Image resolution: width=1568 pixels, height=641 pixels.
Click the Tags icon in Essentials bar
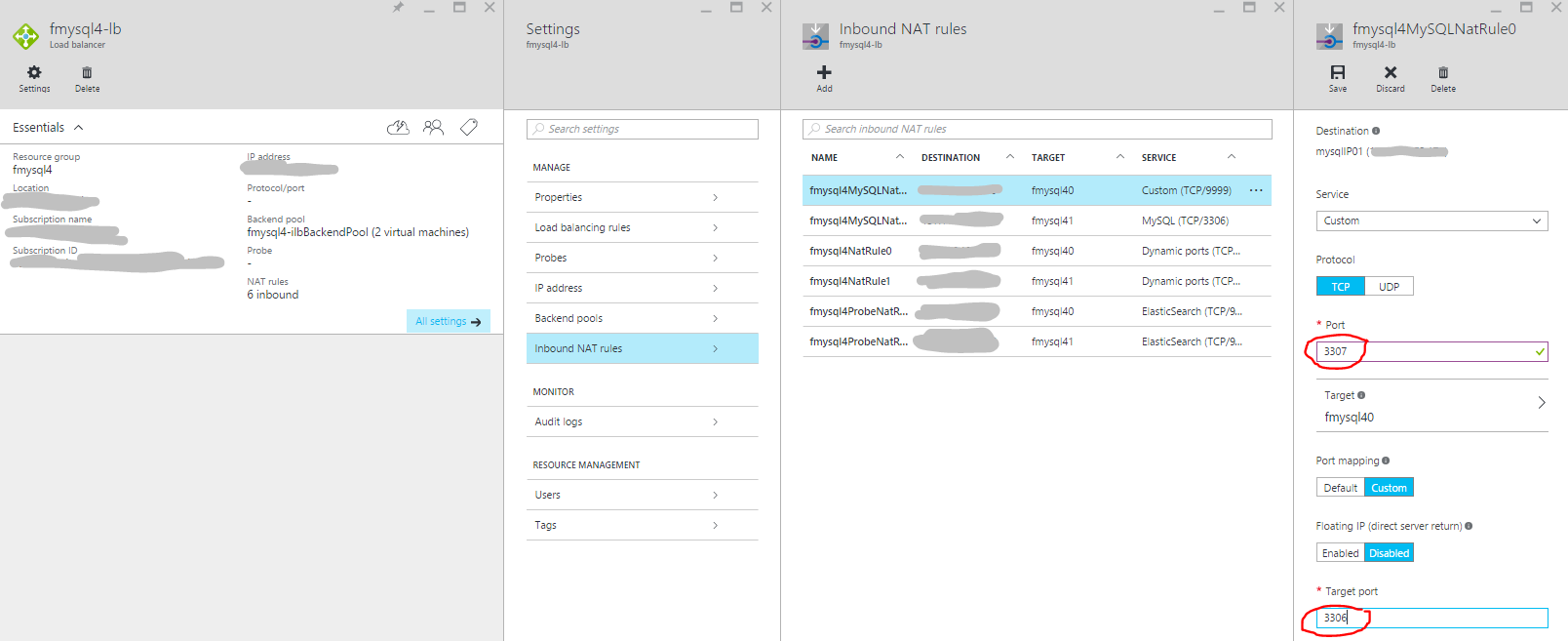[469, 127]
